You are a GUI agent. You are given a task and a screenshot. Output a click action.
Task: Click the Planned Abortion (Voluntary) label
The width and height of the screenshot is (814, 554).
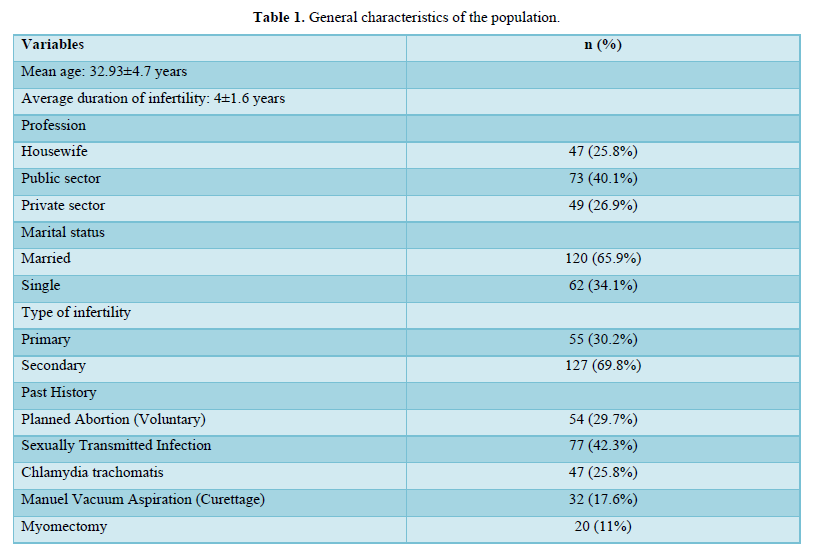[113, 419]
